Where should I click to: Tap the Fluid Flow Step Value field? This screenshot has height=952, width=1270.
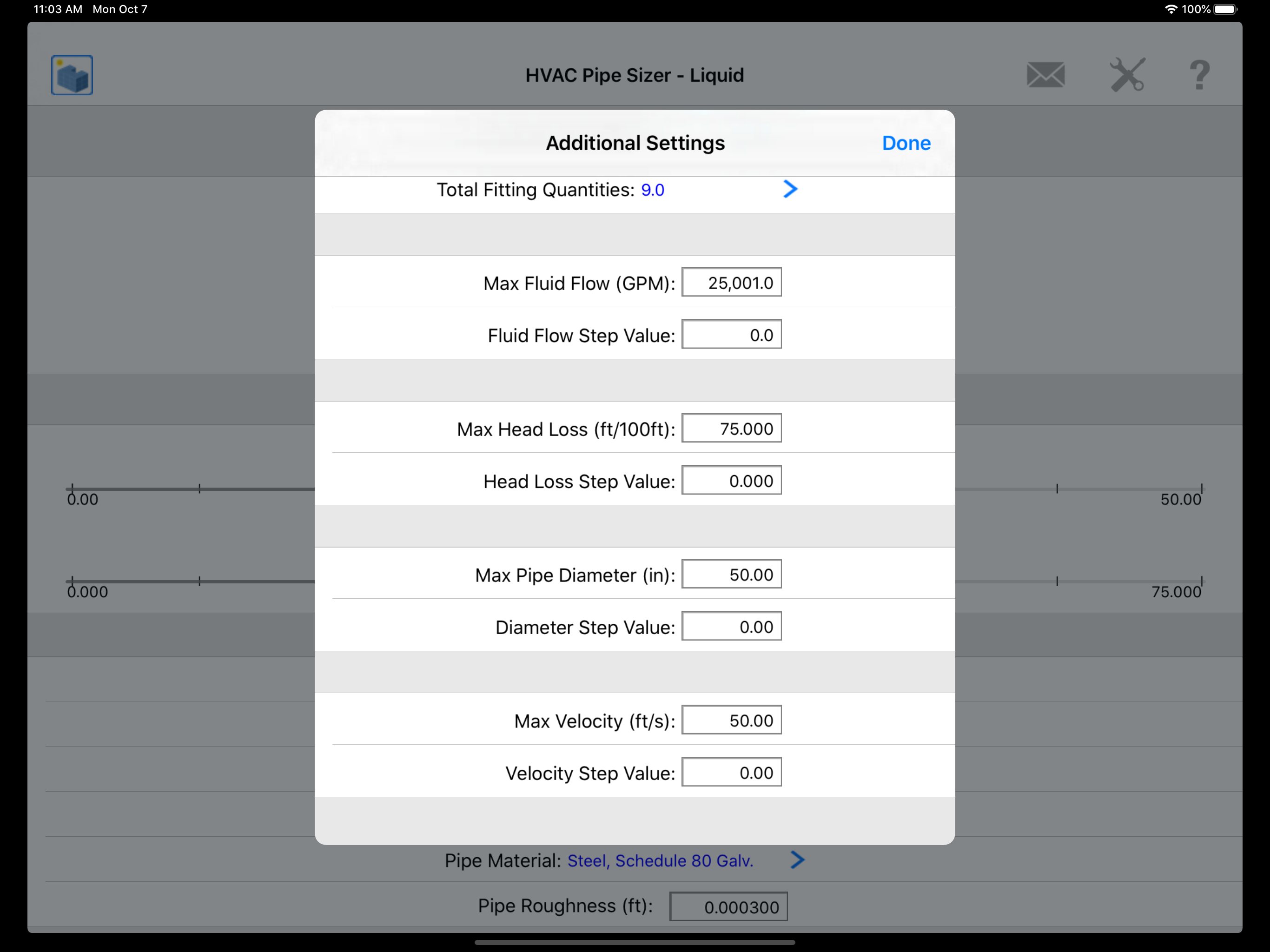731,335
